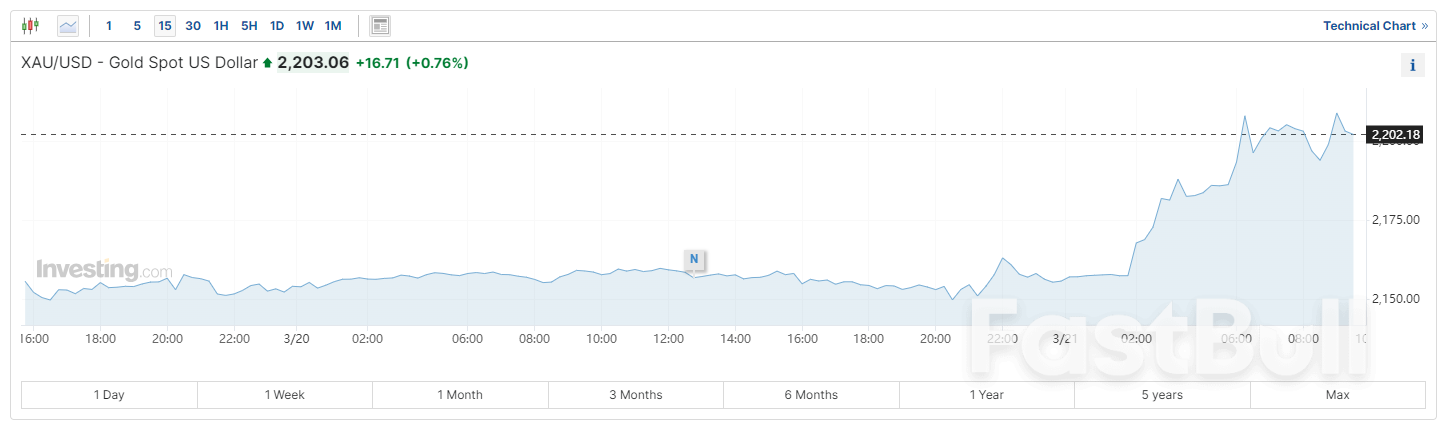Select the area chart type icon
This screenshot has height=428, width=1451.
tap(68, 25)
